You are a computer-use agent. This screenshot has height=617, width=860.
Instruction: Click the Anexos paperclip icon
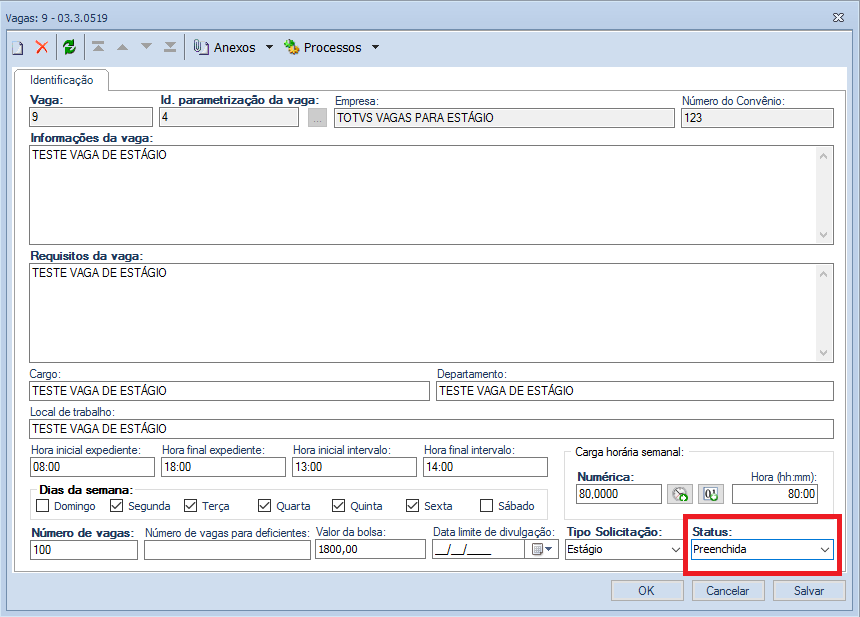(201, 47)
